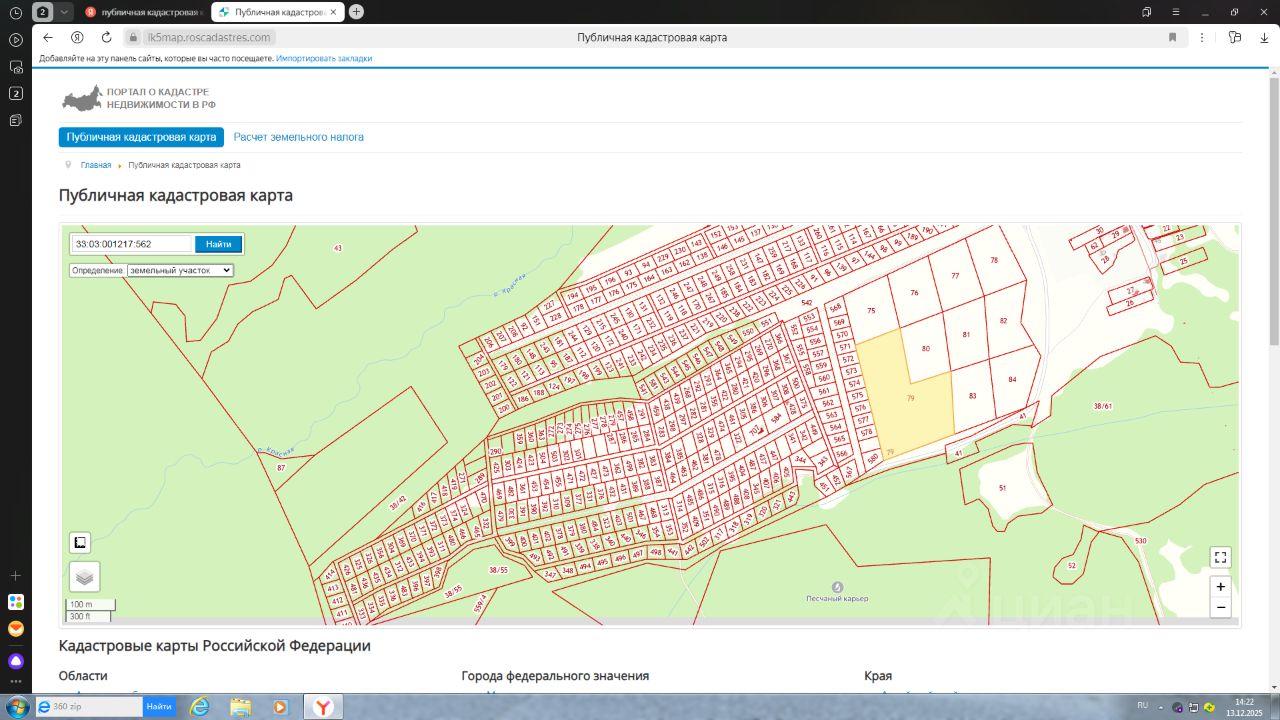Open the map layers switcher
1280x720 pixels.
[84, 577]
